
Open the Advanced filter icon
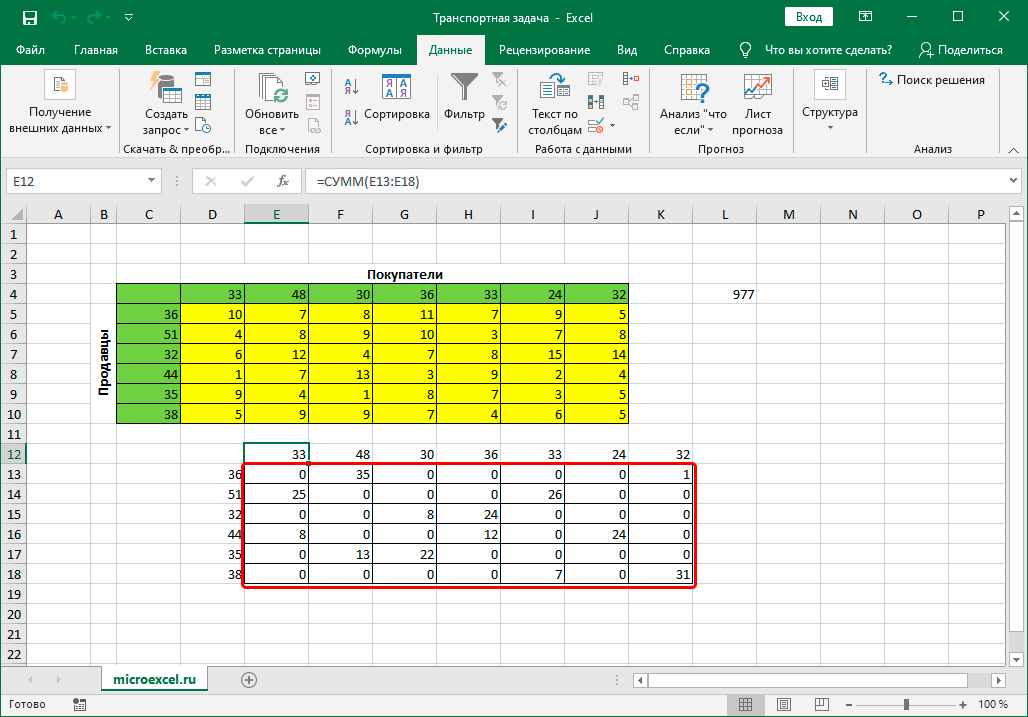[500, 125]
